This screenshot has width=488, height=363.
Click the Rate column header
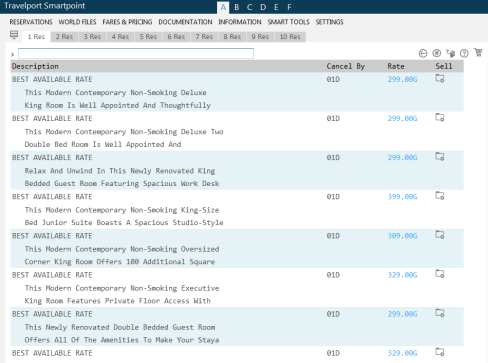point(396,66)
